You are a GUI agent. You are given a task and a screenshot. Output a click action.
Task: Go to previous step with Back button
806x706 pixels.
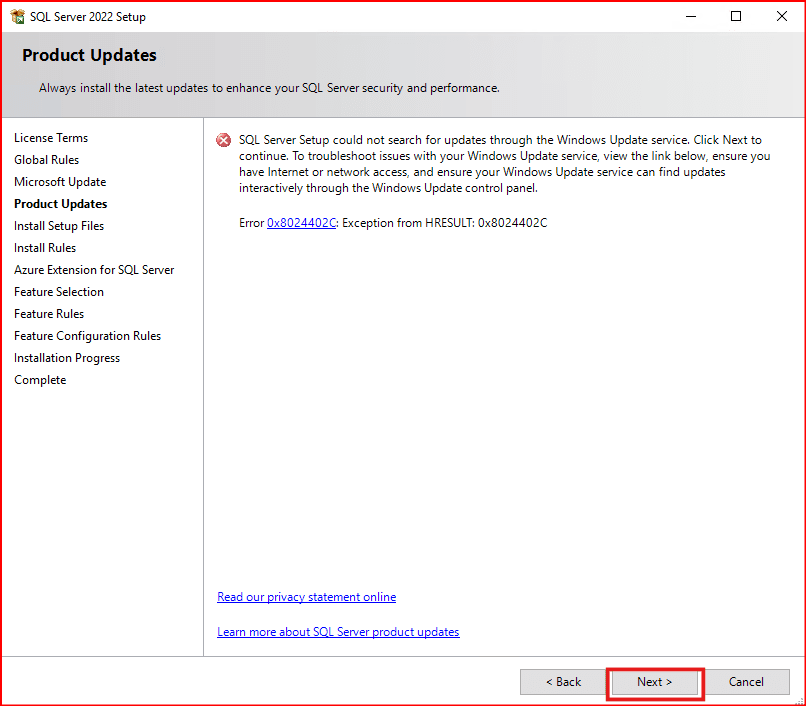click(x=563, y=682)
